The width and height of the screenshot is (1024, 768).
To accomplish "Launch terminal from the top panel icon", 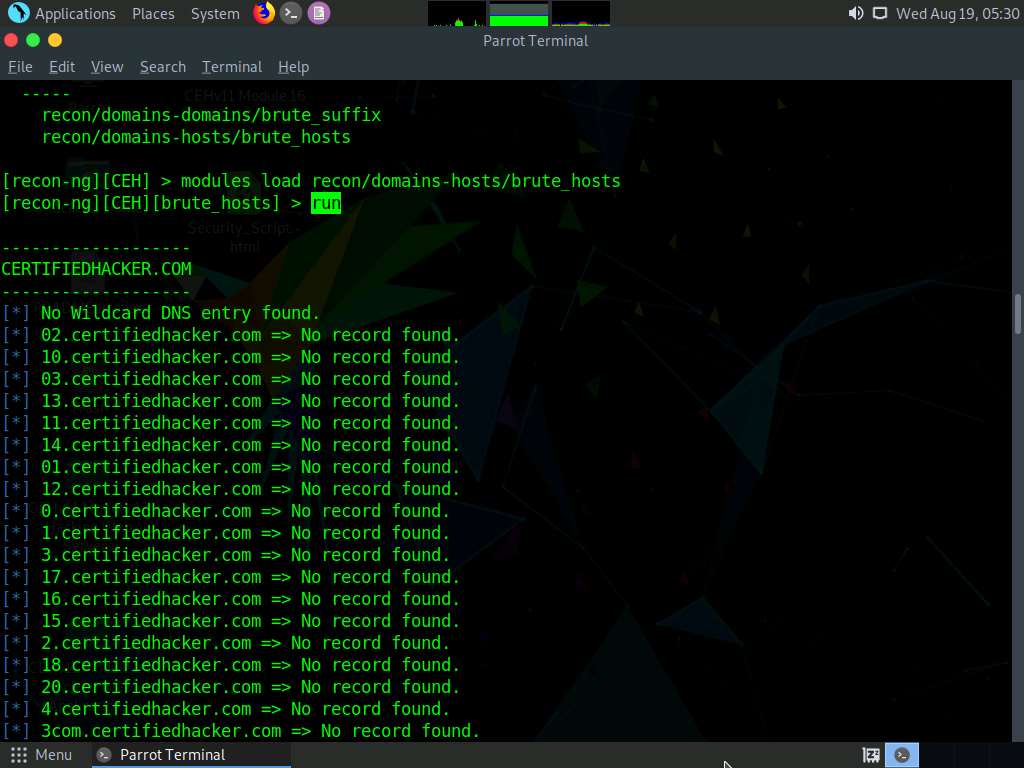I will [x=291, y=13].
